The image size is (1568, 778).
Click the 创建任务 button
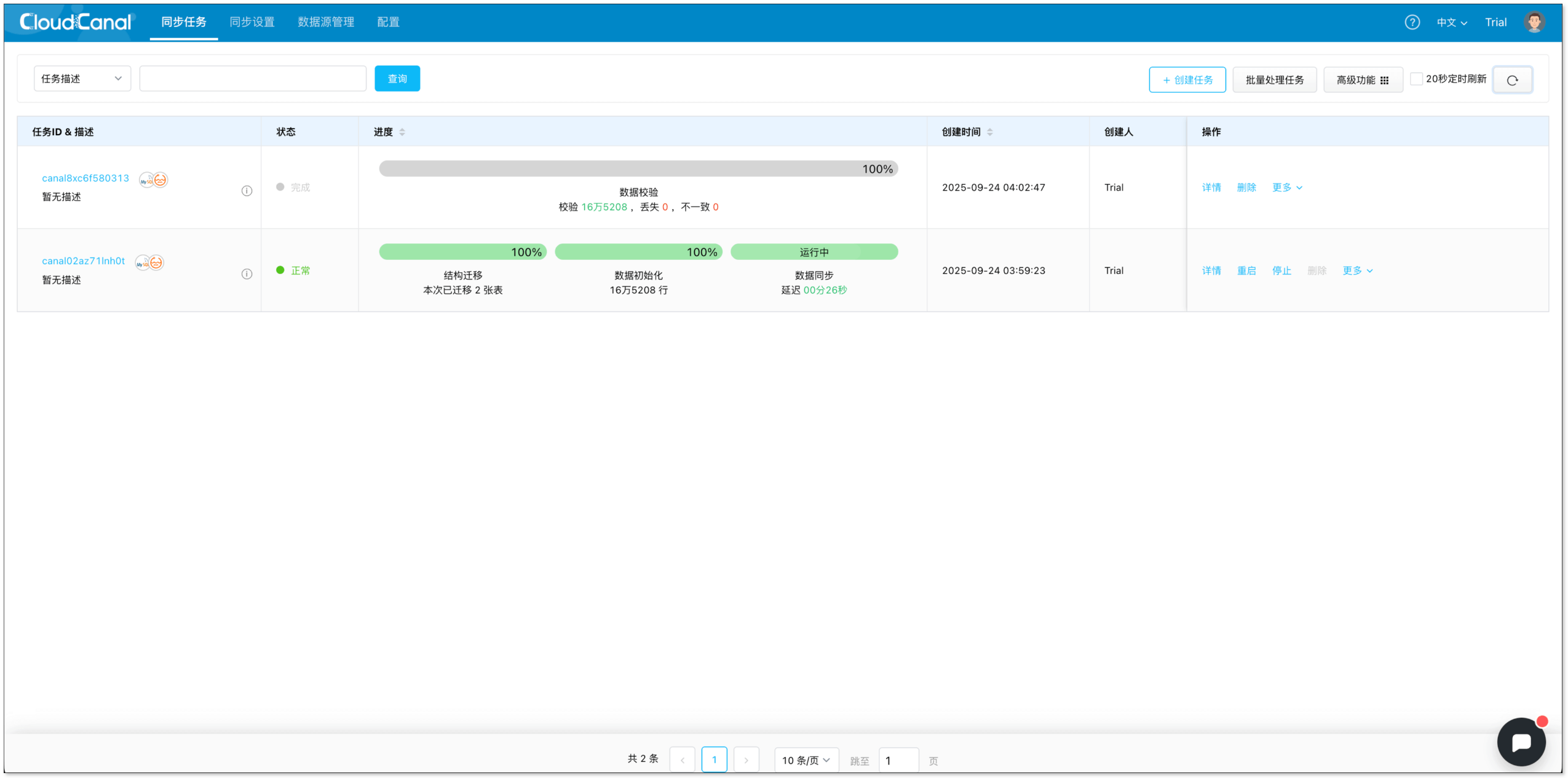[1186, 80]
